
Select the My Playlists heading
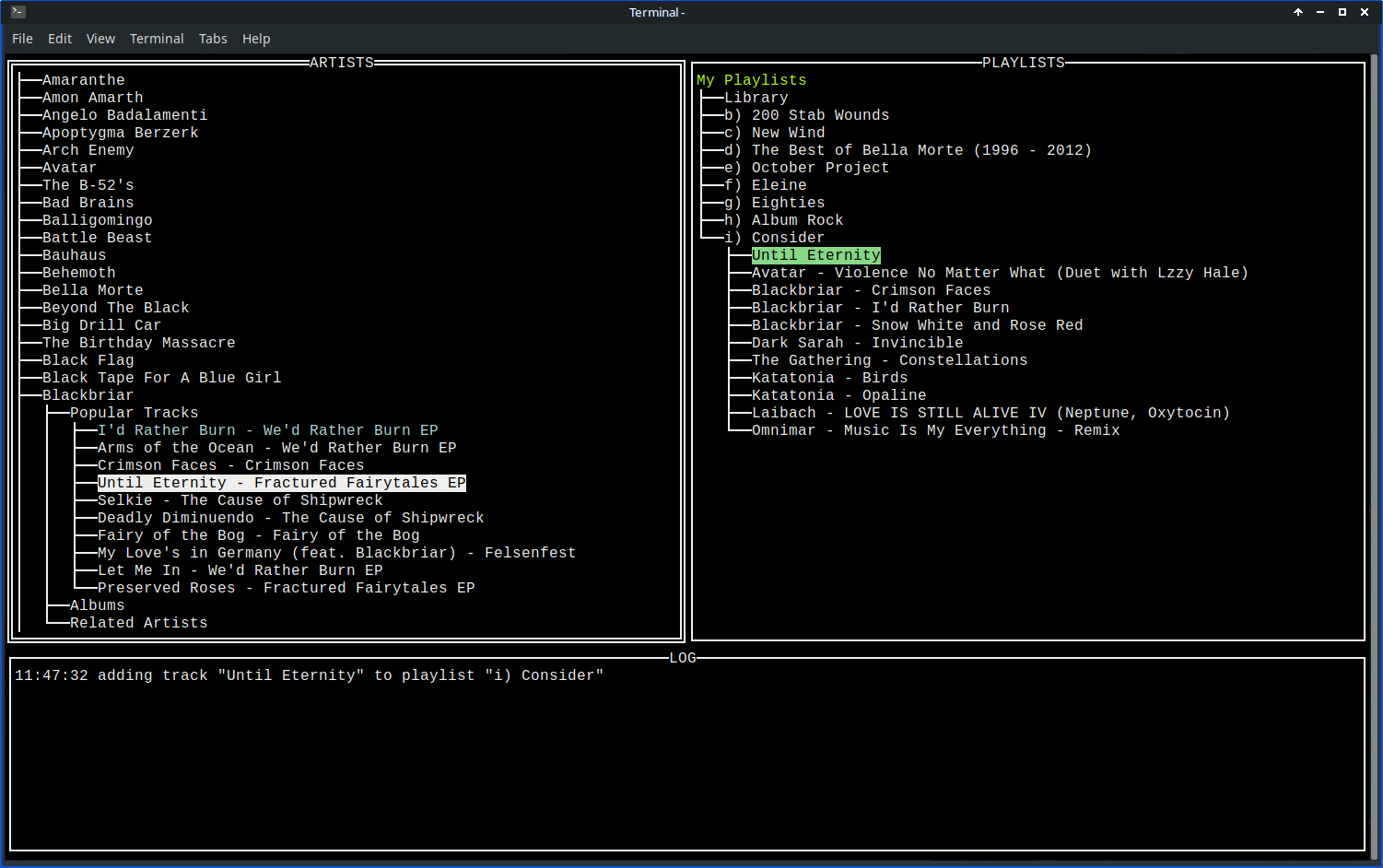click(x=751, y=80)
